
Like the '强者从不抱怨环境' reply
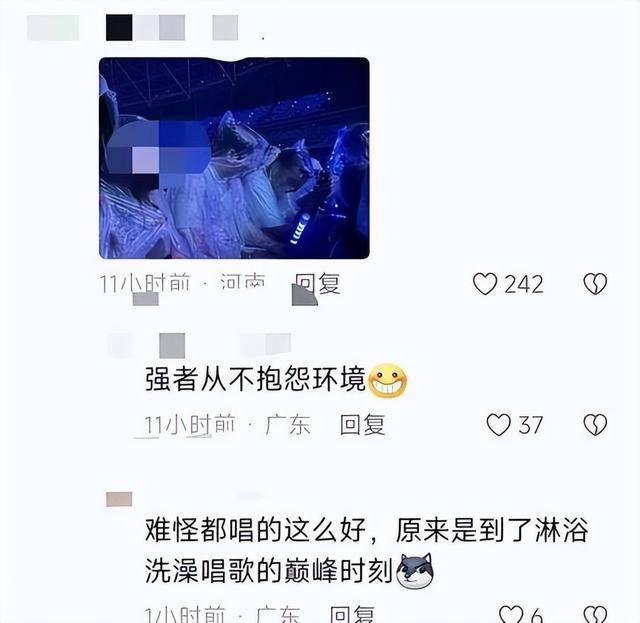tap(498, 425)
